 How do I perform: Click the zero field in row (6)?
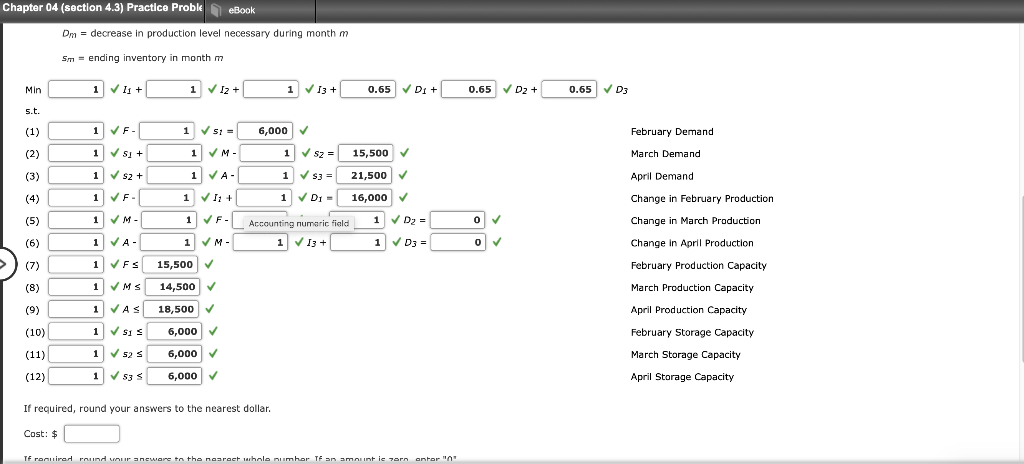pos(458,242)
